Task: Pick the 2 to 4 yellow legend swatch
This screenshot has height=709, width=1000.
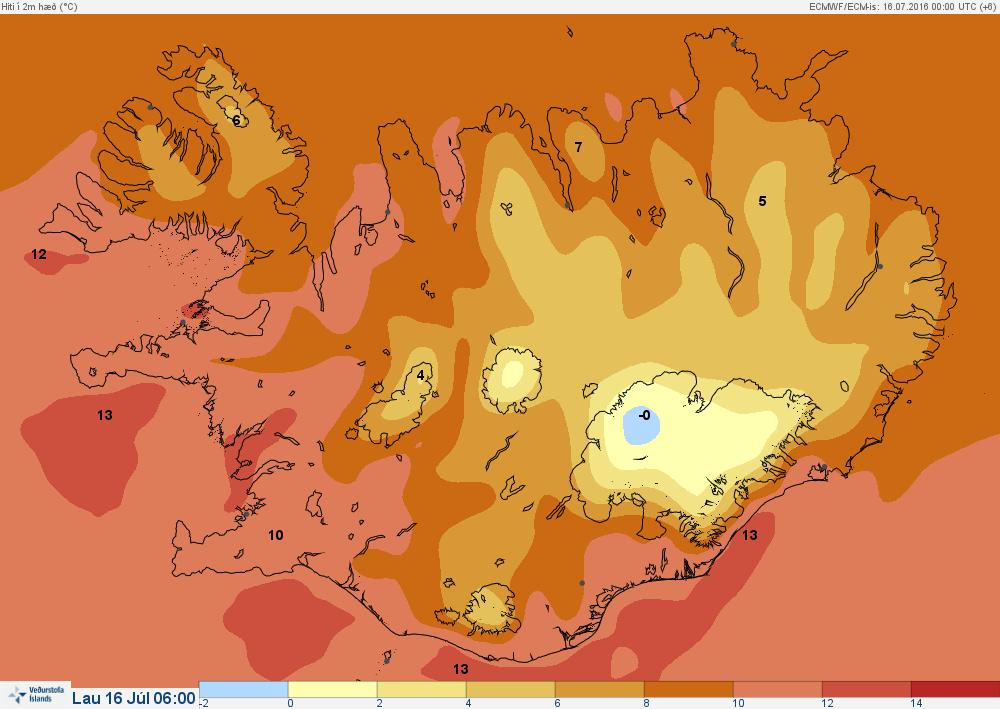Action: coord(422,689)
